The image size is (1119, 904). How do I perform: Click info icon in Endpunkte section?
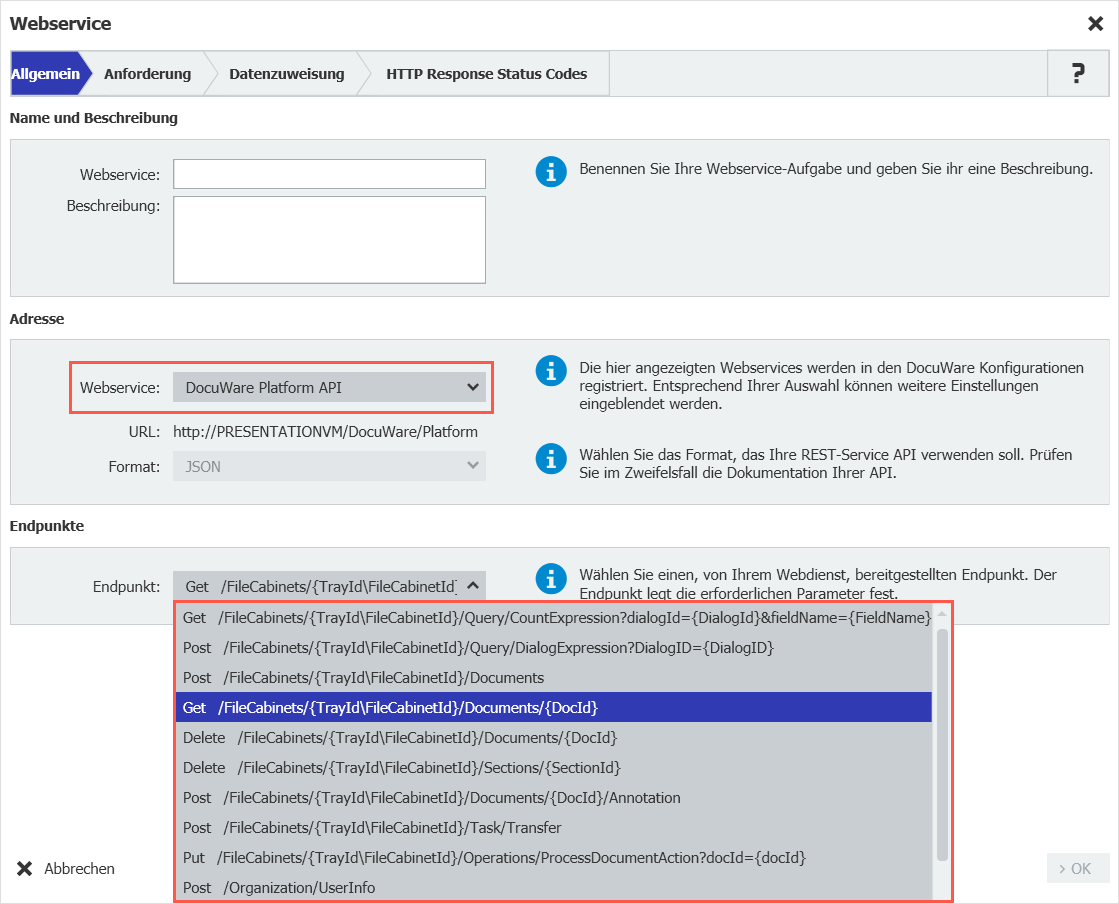[x=551, y=578]
